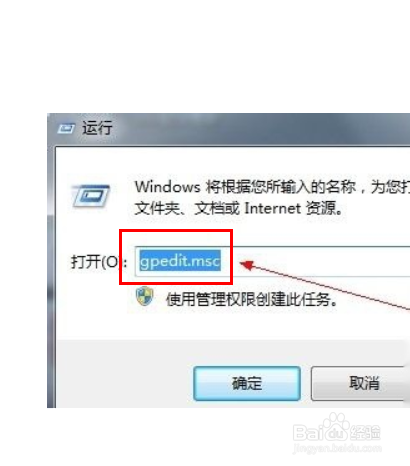Viewport: 410px width, 466px height.
Task: Click blank title bar area right of 运行
Action: coord(260,129)
